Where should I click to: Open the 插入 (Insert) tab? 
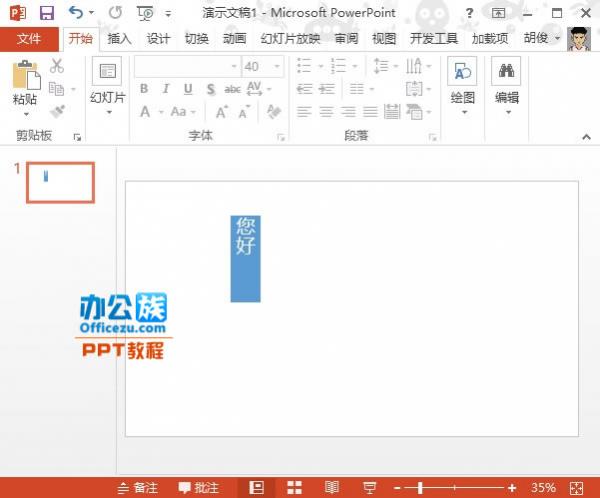click(x=119, y=38)
